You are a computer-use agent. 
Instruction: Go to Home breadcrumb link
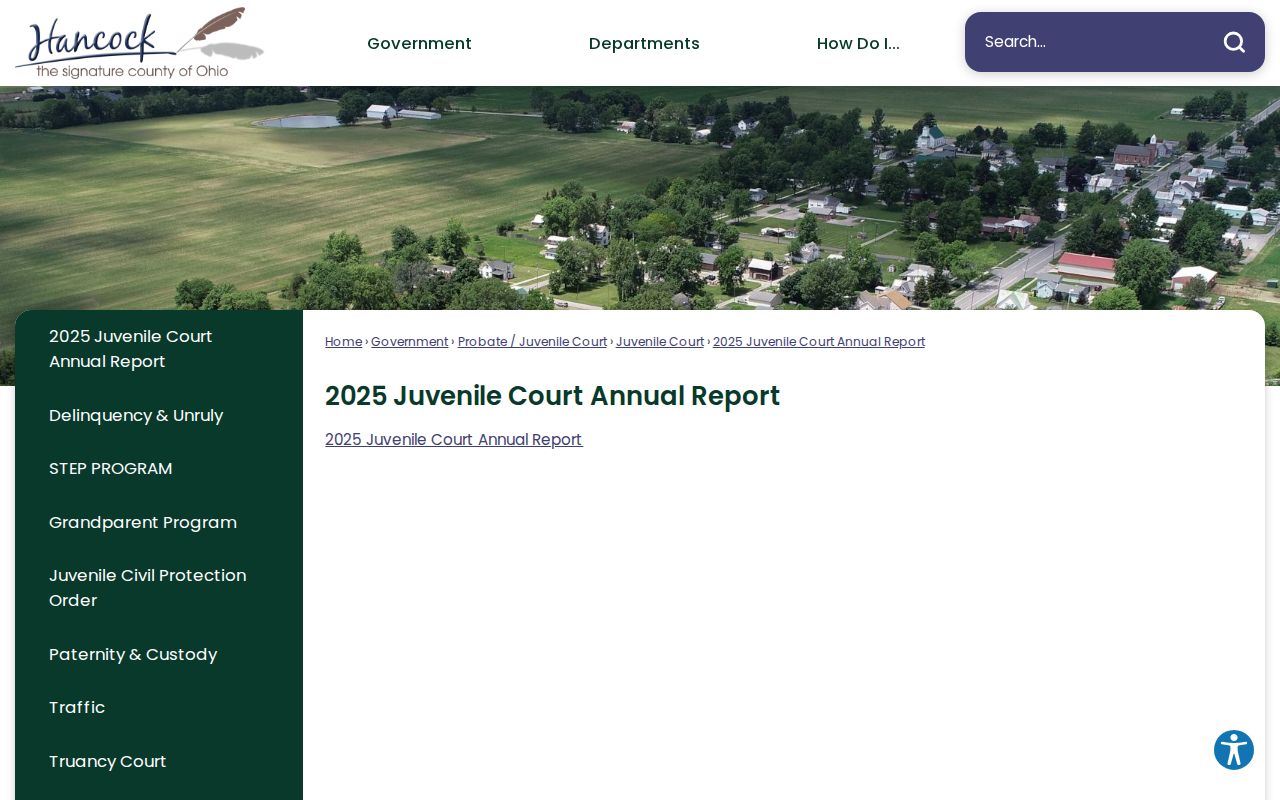(x=343, y=342)
